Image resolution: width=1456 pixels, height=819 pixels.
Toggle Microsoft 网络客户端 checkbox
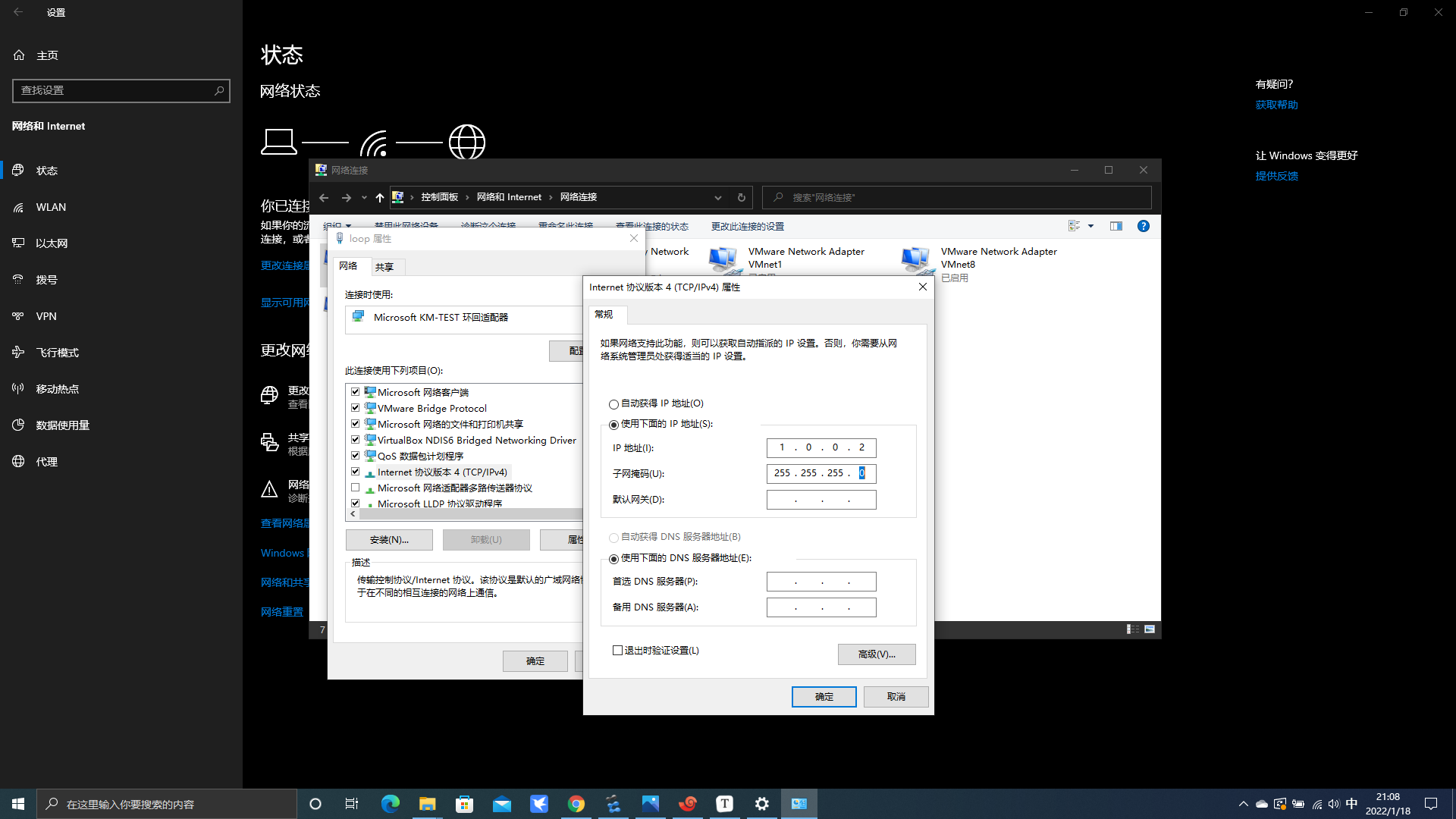[x=355, y=392]
